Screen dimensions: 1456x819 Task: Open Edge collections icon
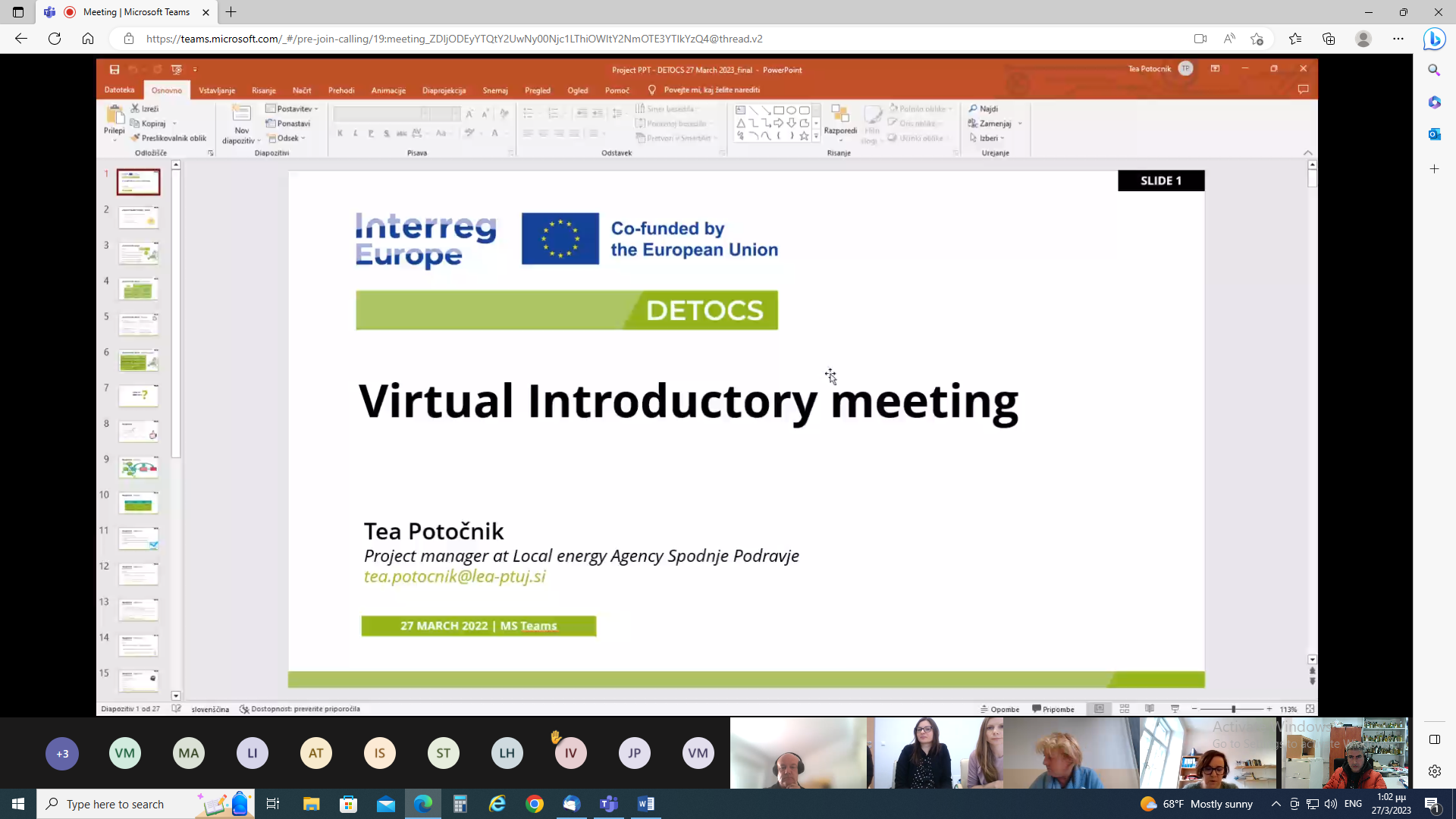click(1329, 39)
